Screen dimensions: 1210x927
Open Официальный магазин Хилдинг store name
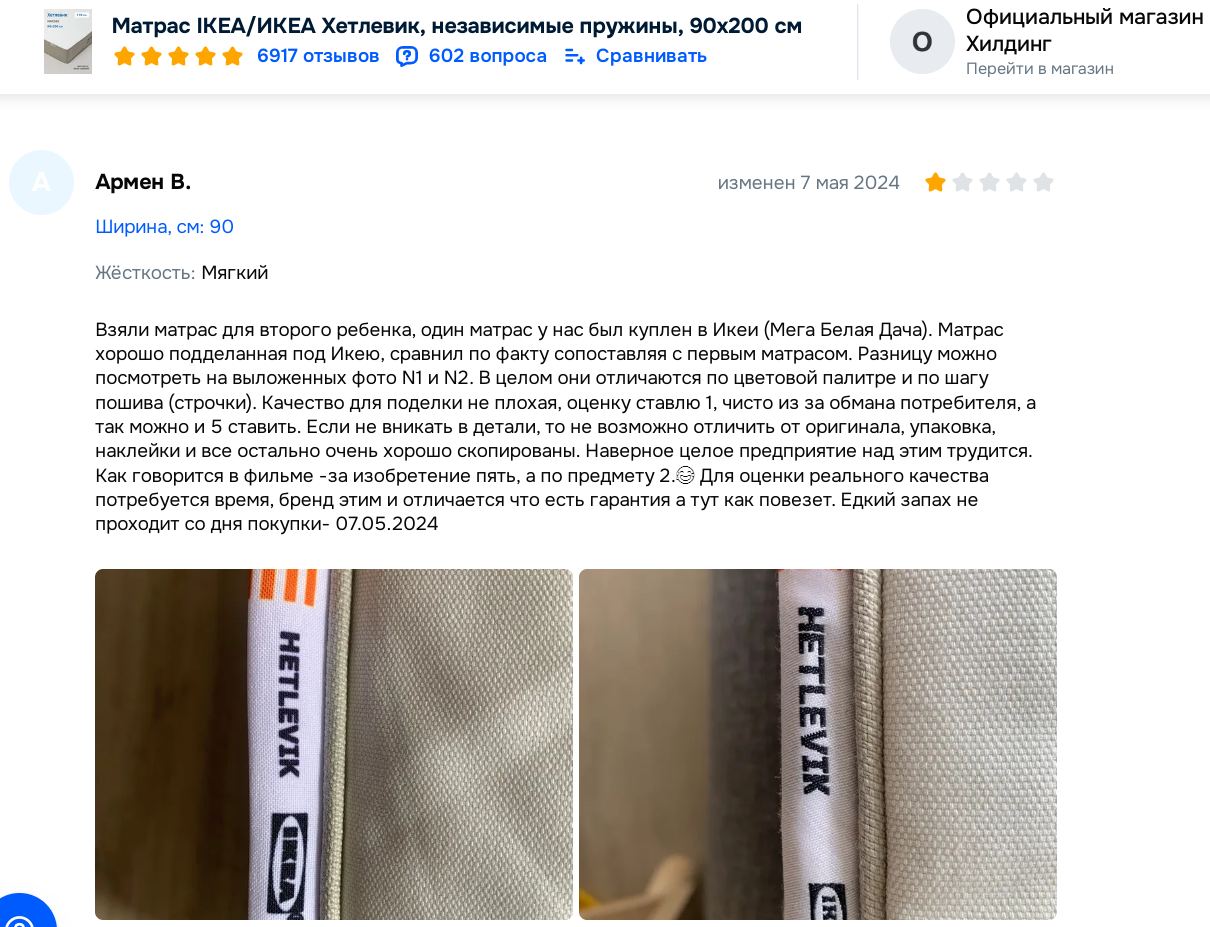1084,30
